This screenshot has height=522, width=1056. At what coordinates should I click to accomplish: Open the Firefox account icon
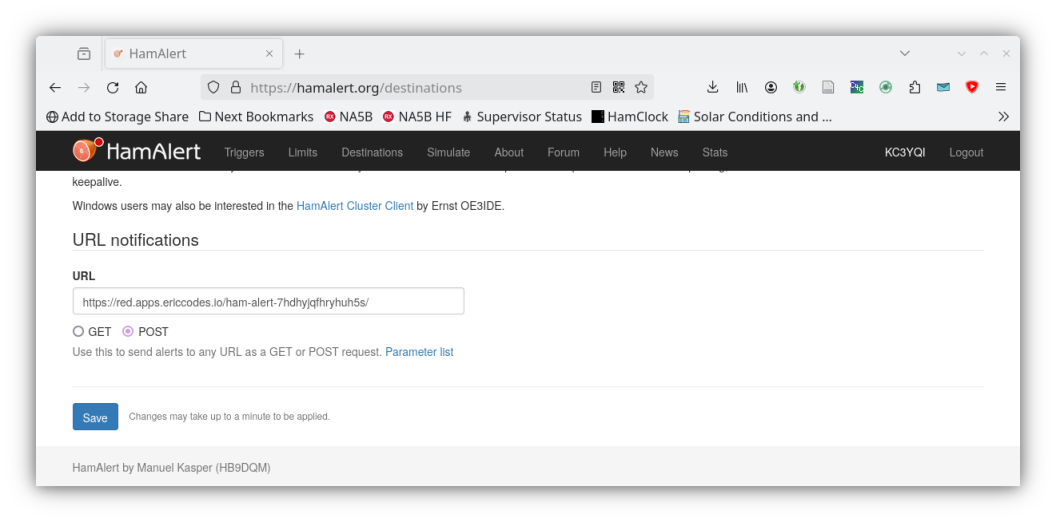770,87
